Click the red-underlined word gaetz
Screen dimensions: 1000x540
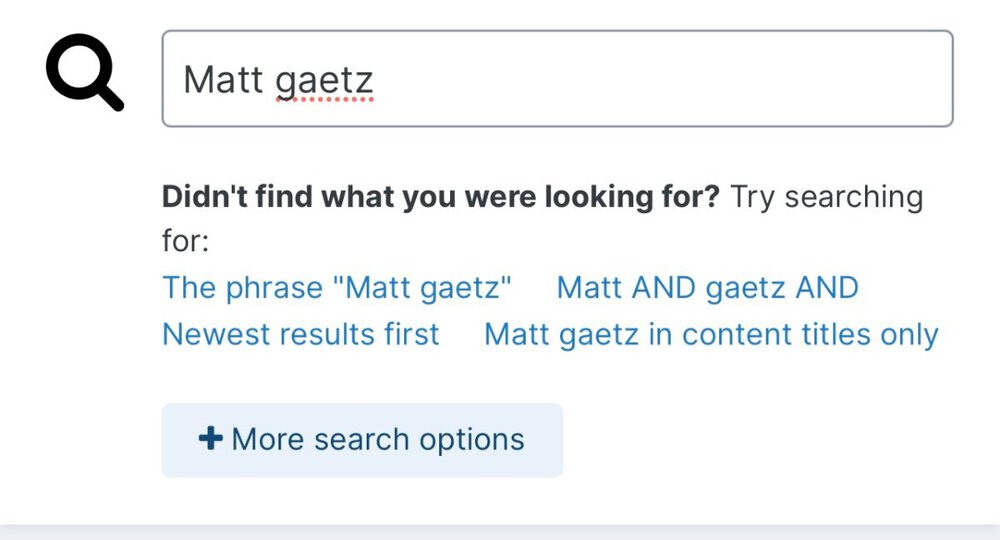tap(323, 80)
